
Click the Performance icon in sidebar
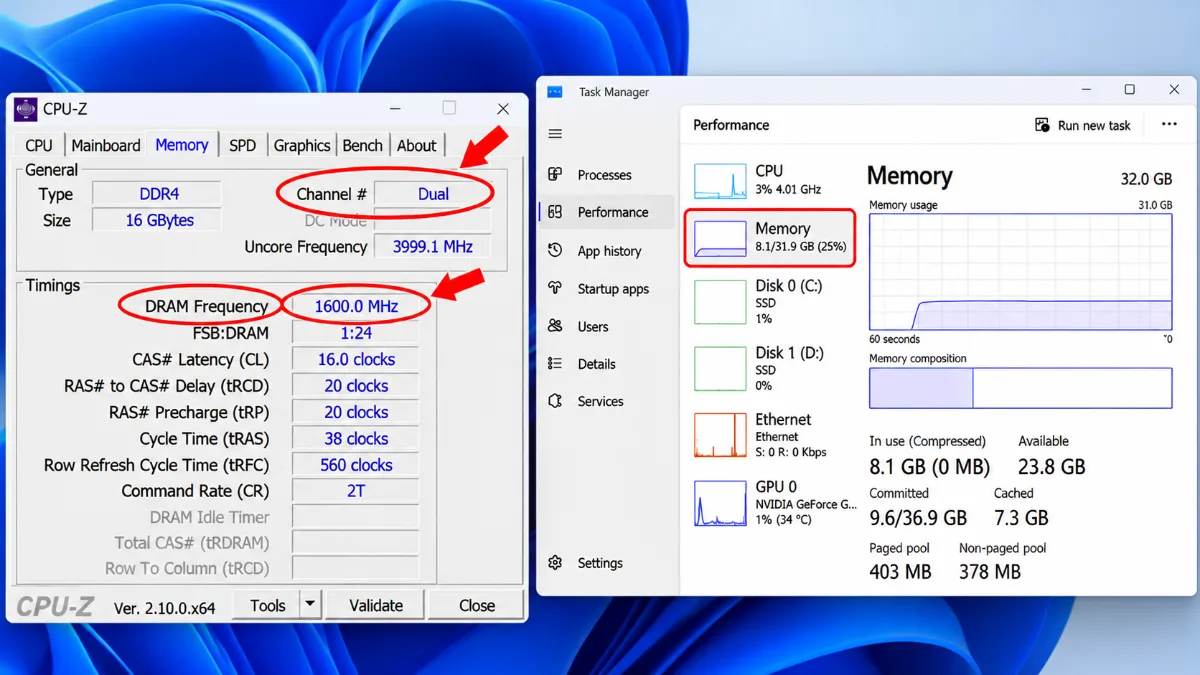556,212
